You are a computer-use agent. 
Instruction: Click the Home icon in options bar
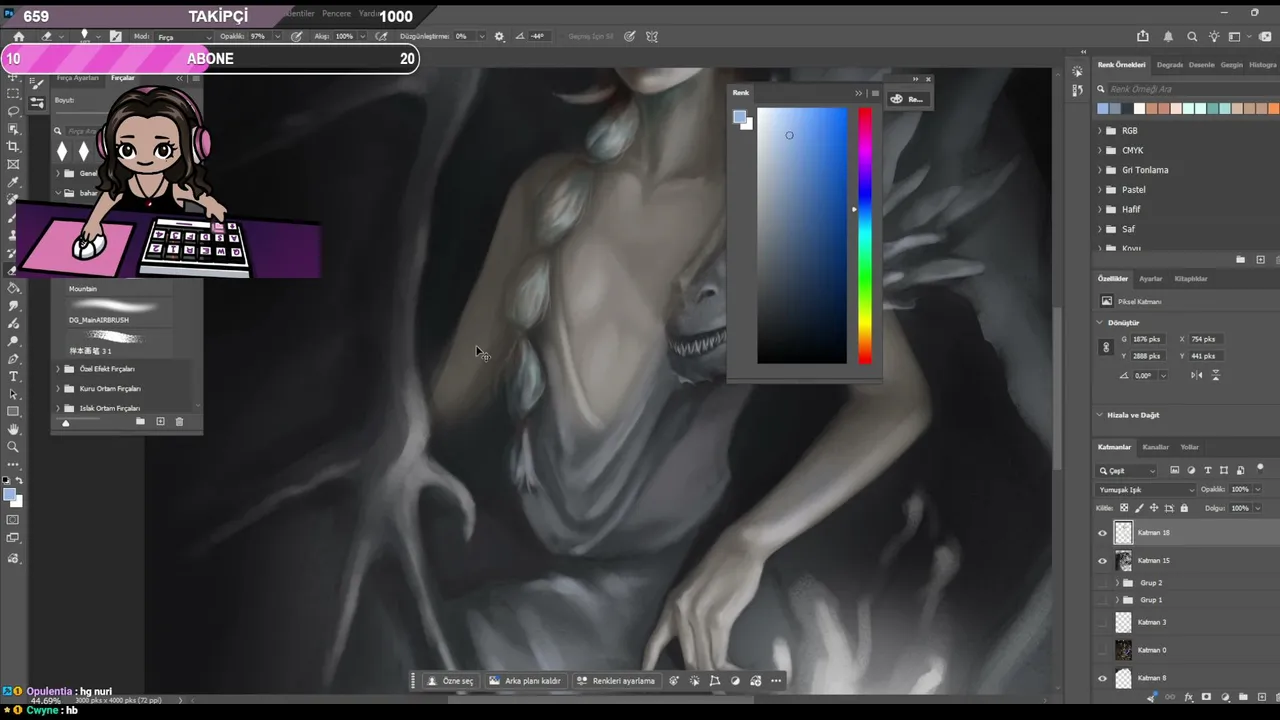click(18, 37)
